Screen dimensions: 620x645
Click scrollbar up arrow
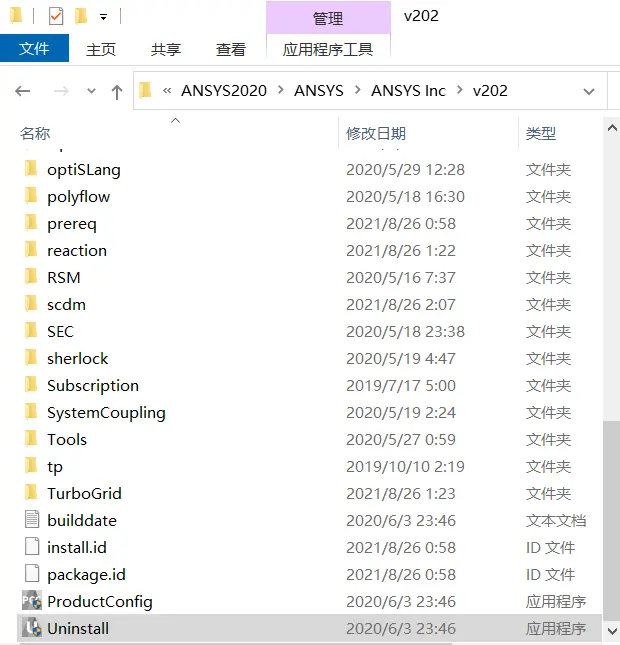tap(612, 128)
